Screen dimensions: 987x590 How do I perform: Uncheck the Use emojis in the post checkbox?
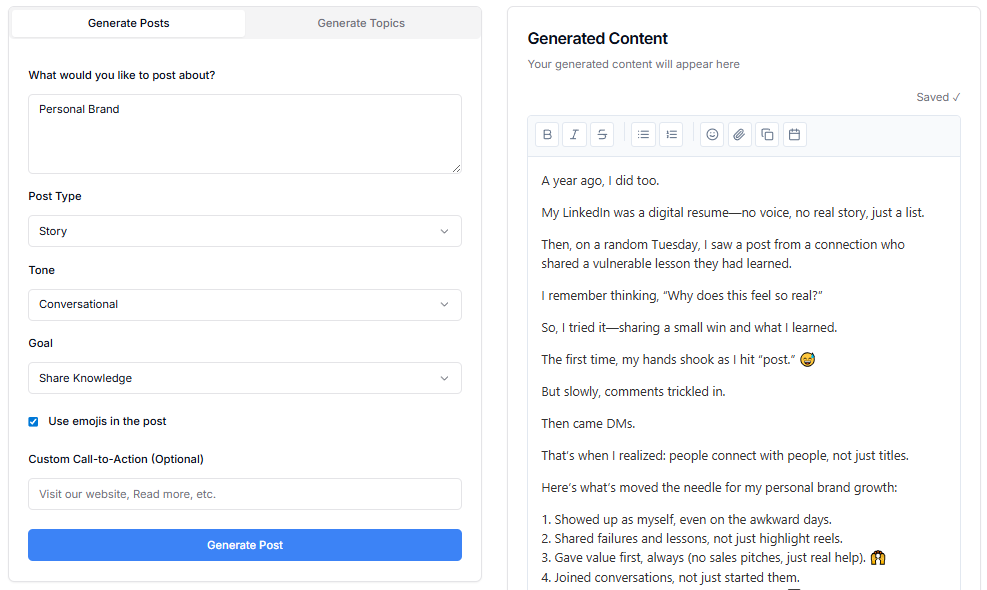point(34,422)
